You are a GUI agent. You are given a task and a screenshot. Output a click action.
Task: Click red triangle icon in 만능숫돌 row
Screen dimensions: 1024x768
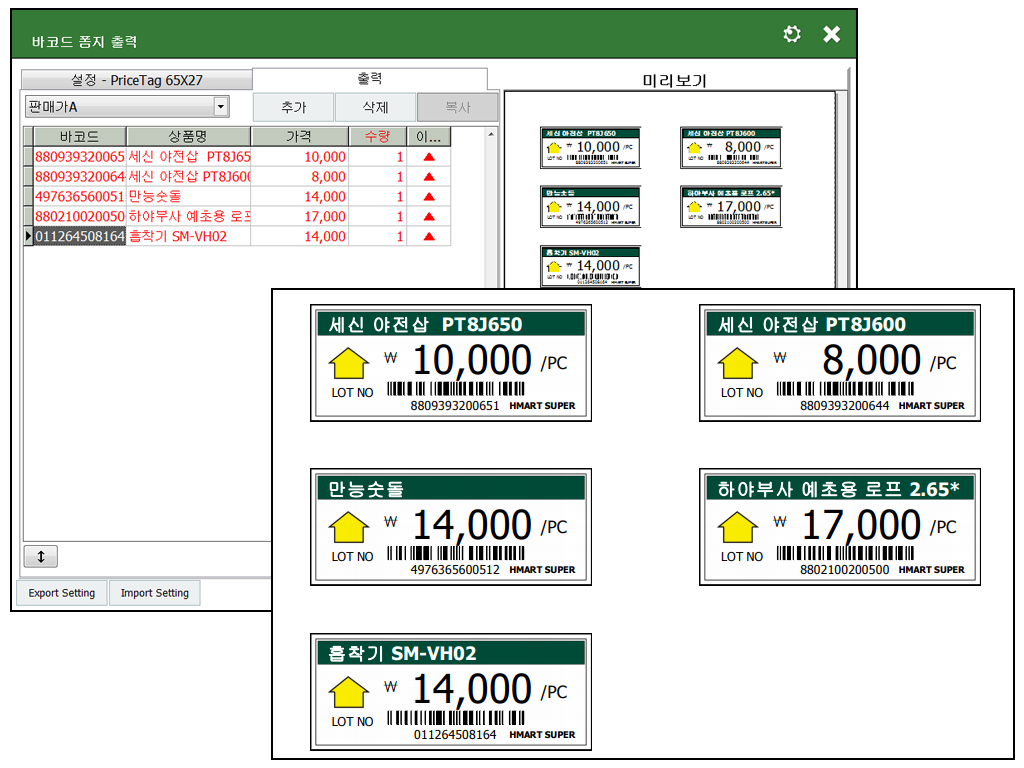(x=429, y=197)
